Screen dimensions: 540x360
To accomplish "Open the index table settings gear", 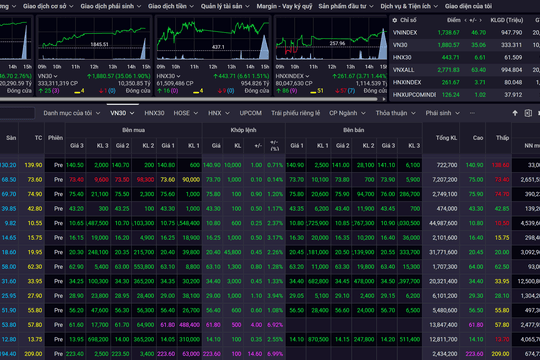I will (395, 20).
